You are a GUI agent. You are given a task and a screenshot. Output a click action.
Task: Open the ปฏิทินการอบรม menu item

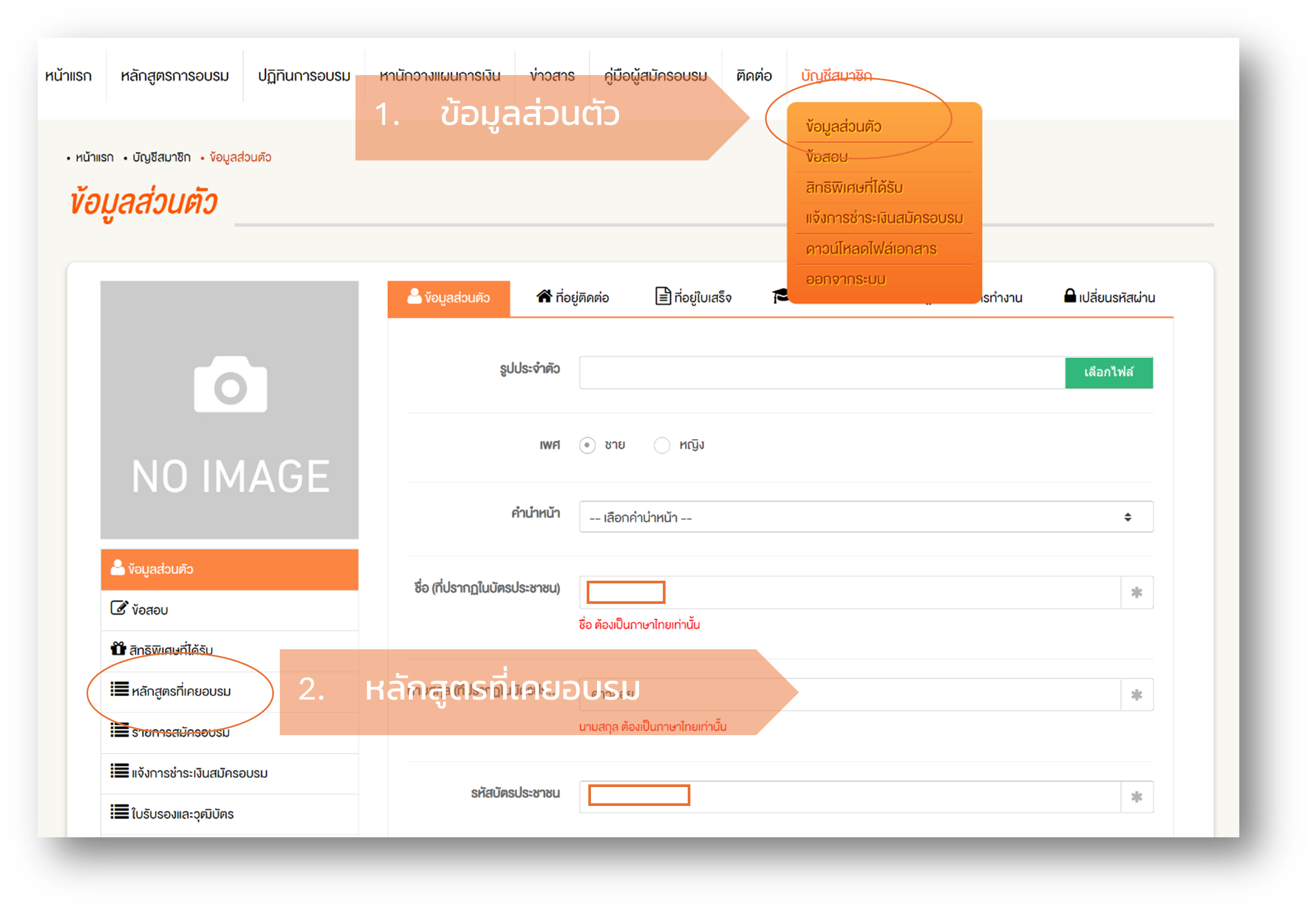tap(304, 76)
